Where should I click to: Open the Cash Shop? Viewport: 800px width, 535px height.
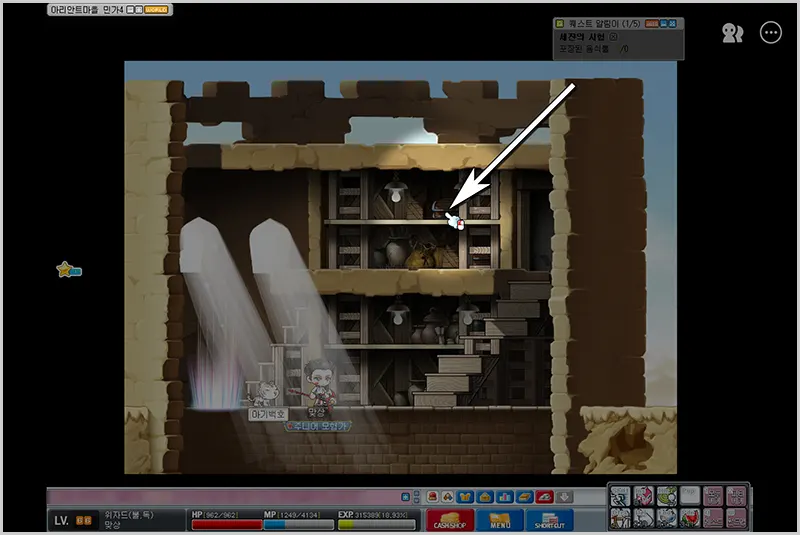pyautogui.click(x=450, y=520)
